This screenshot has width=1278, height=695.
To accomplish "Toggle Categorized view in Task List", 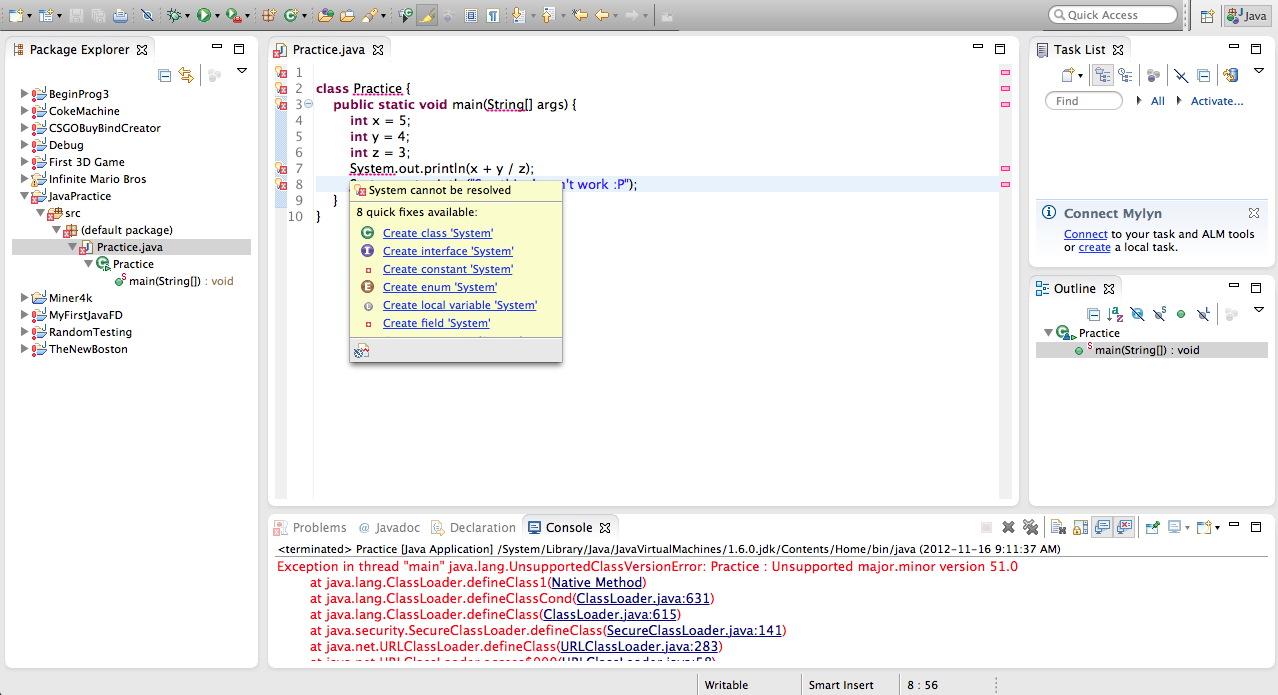I will click(x=1103, y=75).
